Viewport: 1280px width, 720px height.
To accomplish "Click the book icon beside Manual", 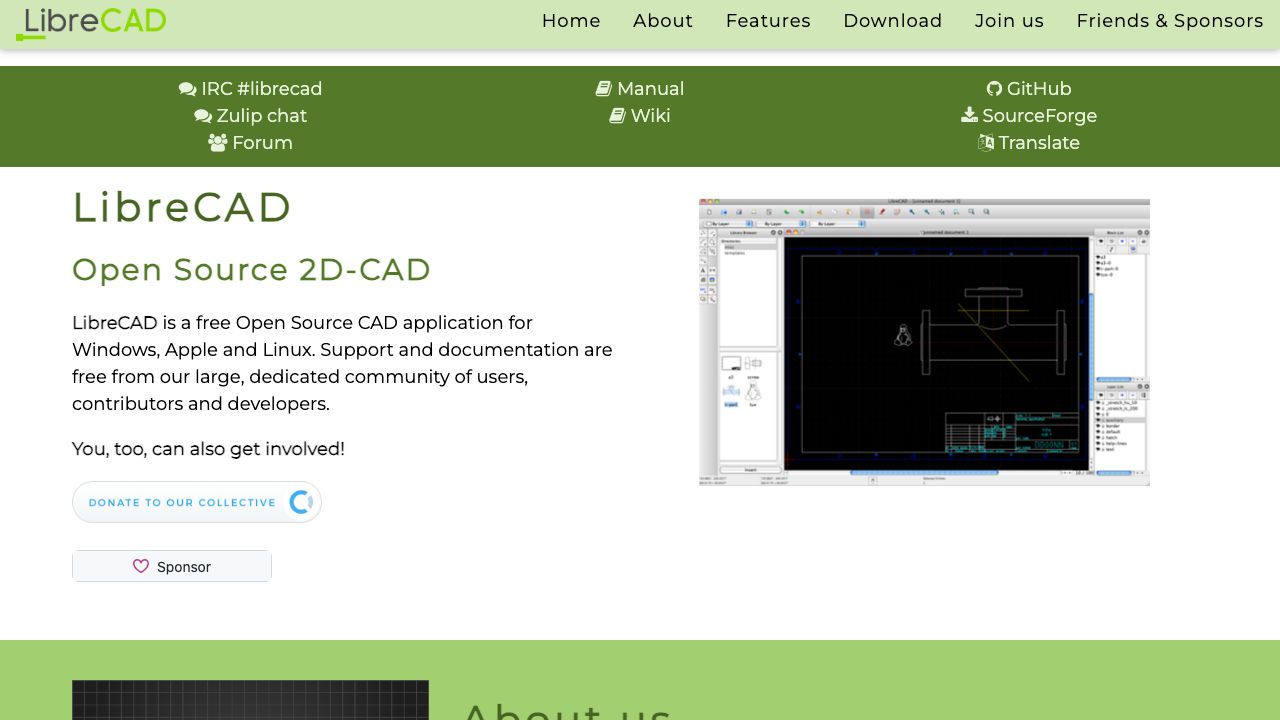I will 604,89.
